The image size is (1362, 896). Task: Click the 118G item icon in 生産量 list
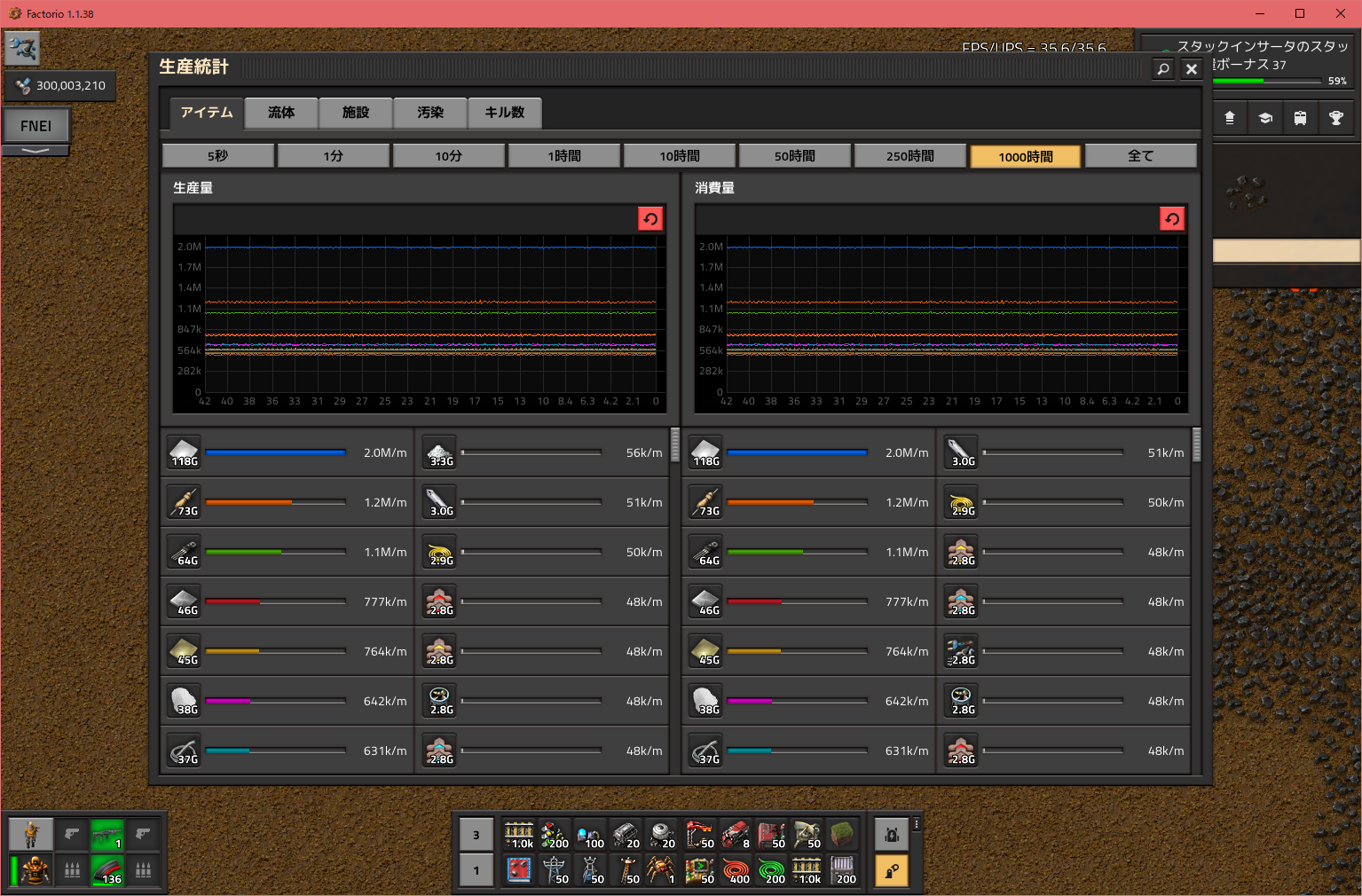tap(184, 452)
